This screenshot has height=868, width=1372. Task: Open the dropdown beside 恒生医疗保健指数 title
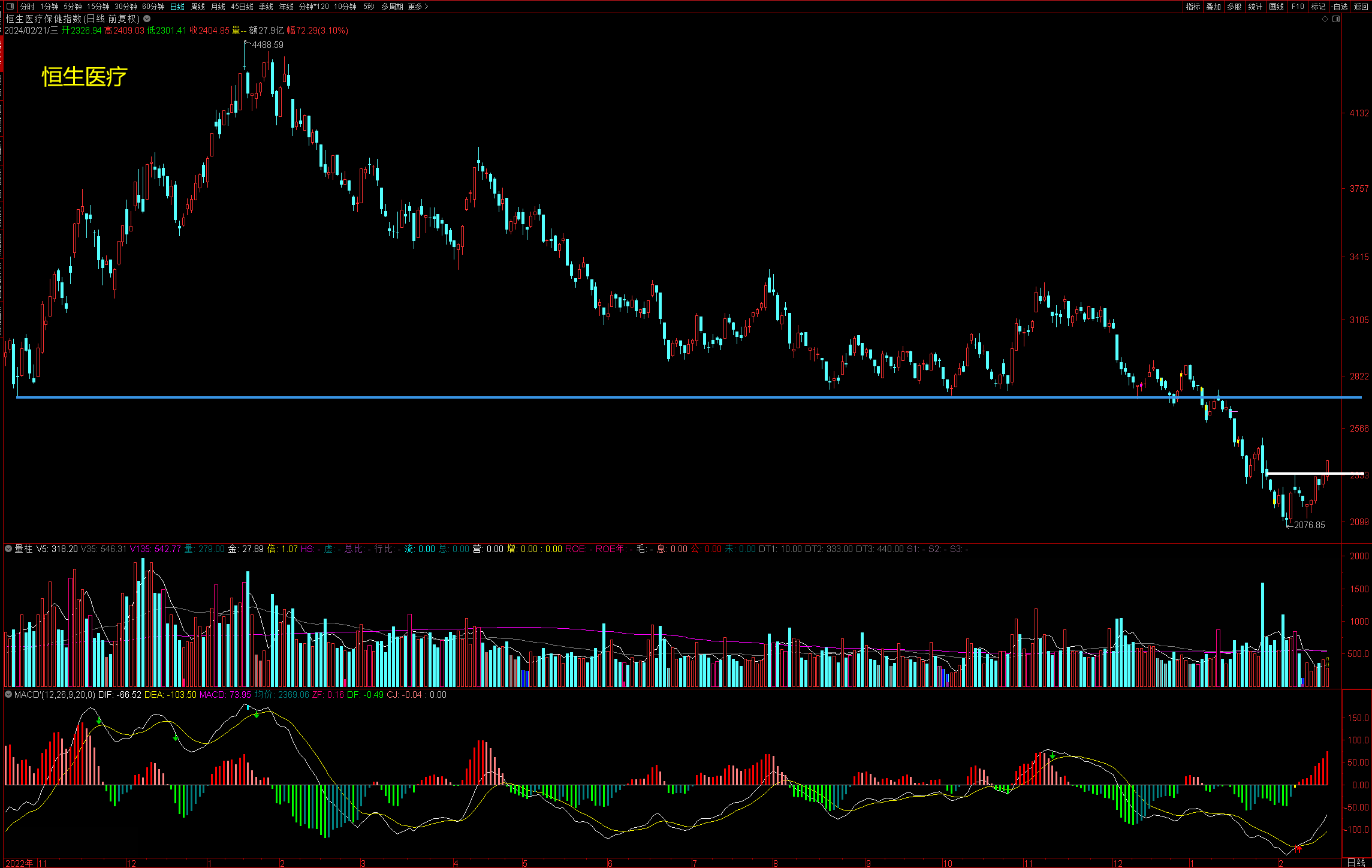(147, 19)
